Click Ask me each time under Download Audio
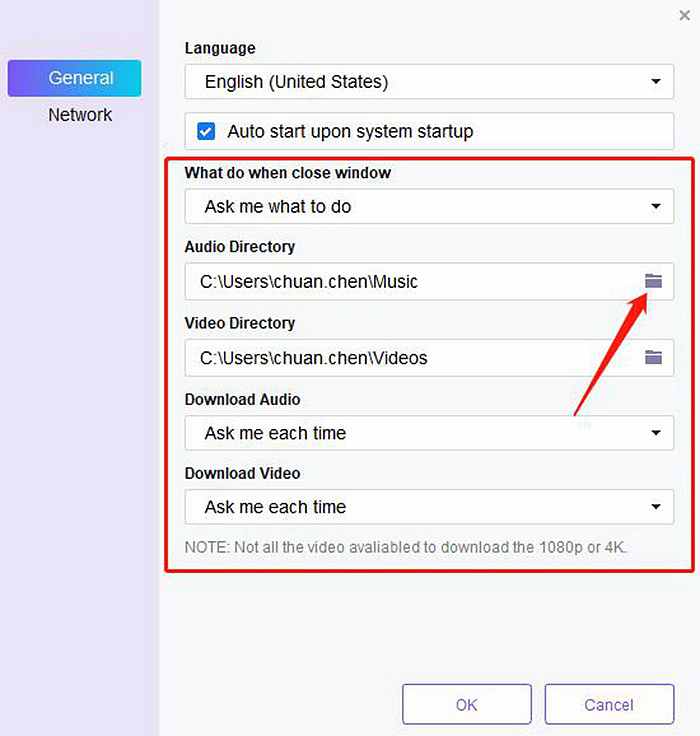Screen dimensions: 700x736 275,433
